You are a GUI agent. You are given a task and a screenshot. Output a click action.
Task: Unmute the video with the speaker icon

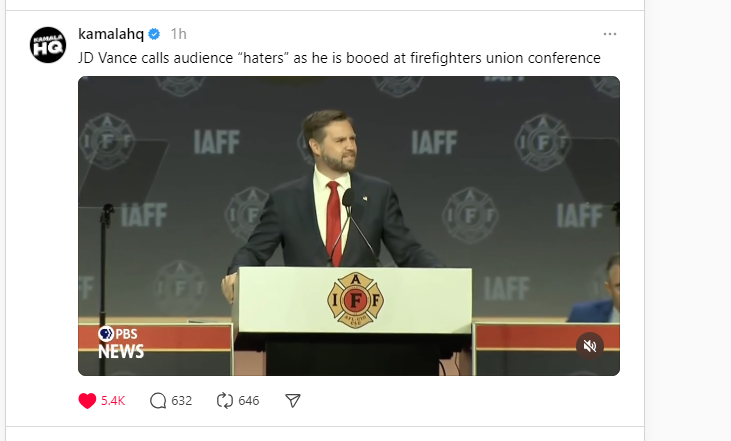click(x=590, y=345)
